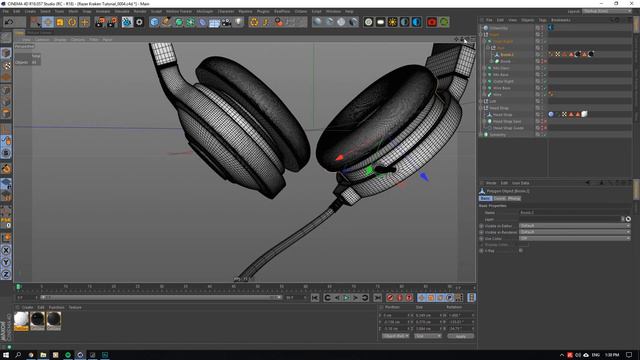
Task: Click the Name input field in Basic Properties
Action: click(x=570, y=213)
